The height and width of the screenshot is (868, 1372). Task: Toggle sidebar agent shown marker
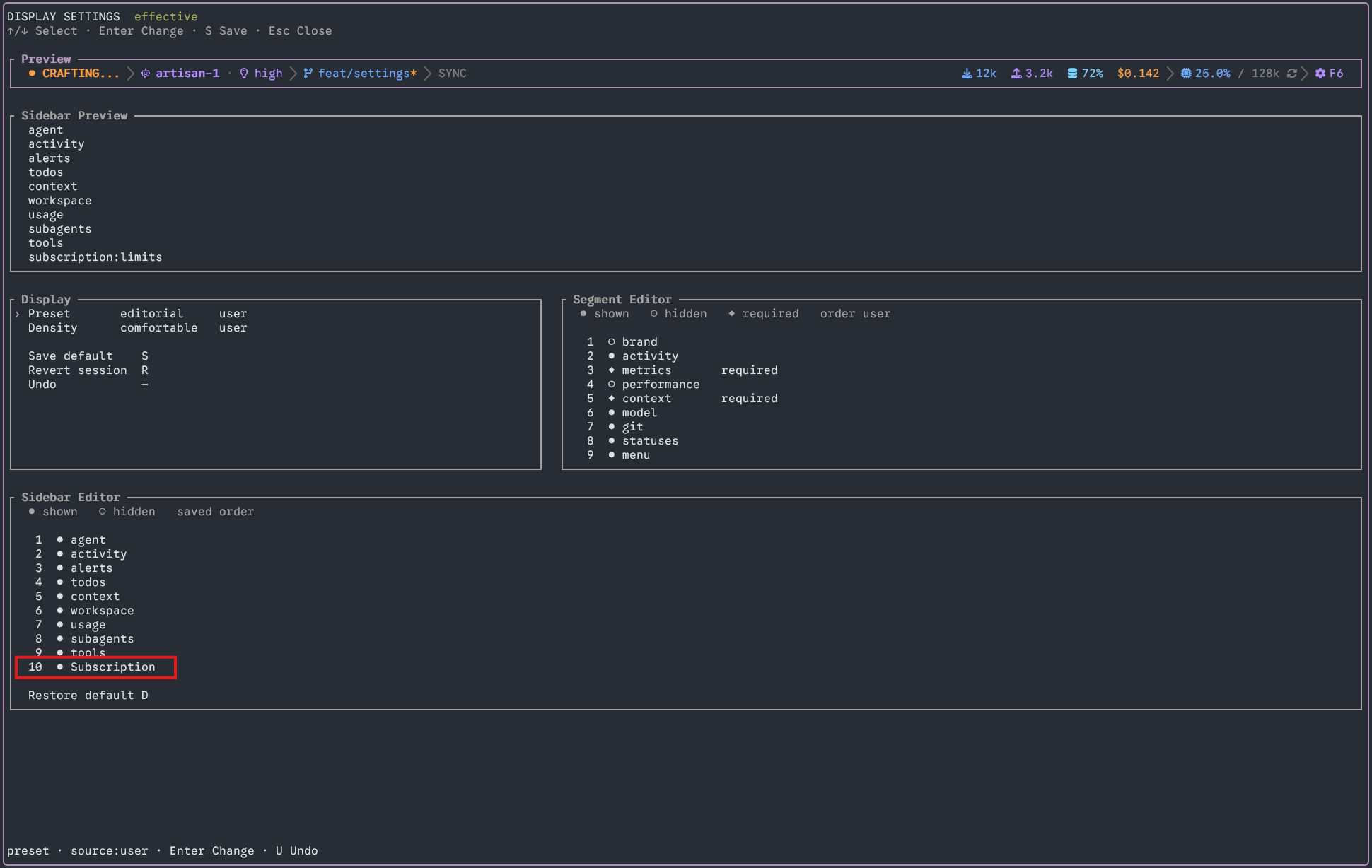click(60, 540)
